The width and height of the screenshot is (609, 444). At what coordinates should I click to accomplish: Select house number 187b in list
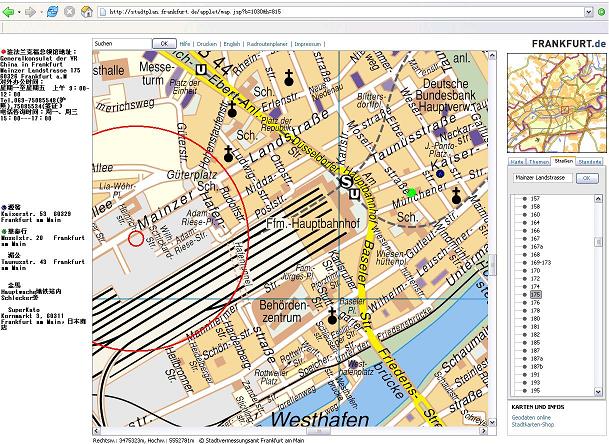tap(537, 366)
